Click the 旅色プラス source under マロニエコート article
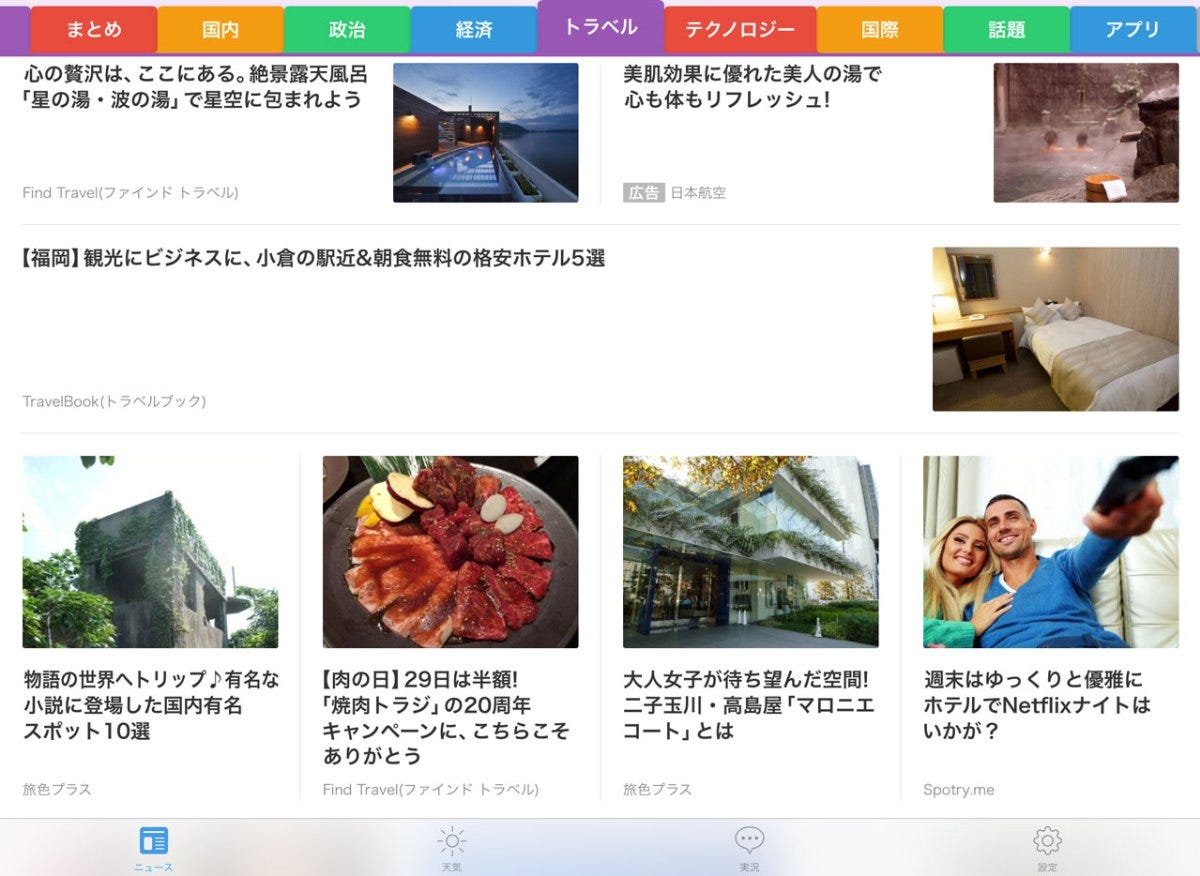 [x=657, y=790]
